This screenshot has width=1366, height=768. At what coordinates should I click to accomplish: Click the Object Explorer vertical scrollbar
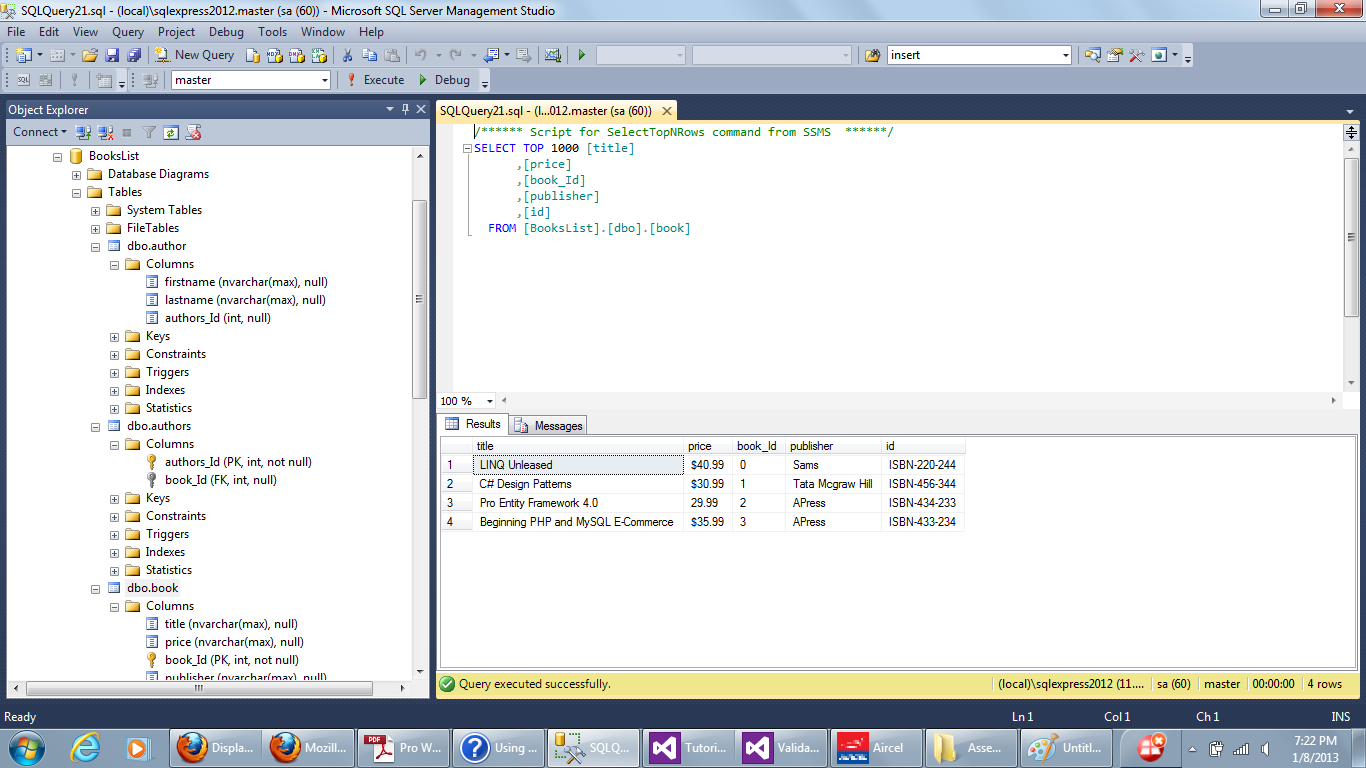point(419,300)
